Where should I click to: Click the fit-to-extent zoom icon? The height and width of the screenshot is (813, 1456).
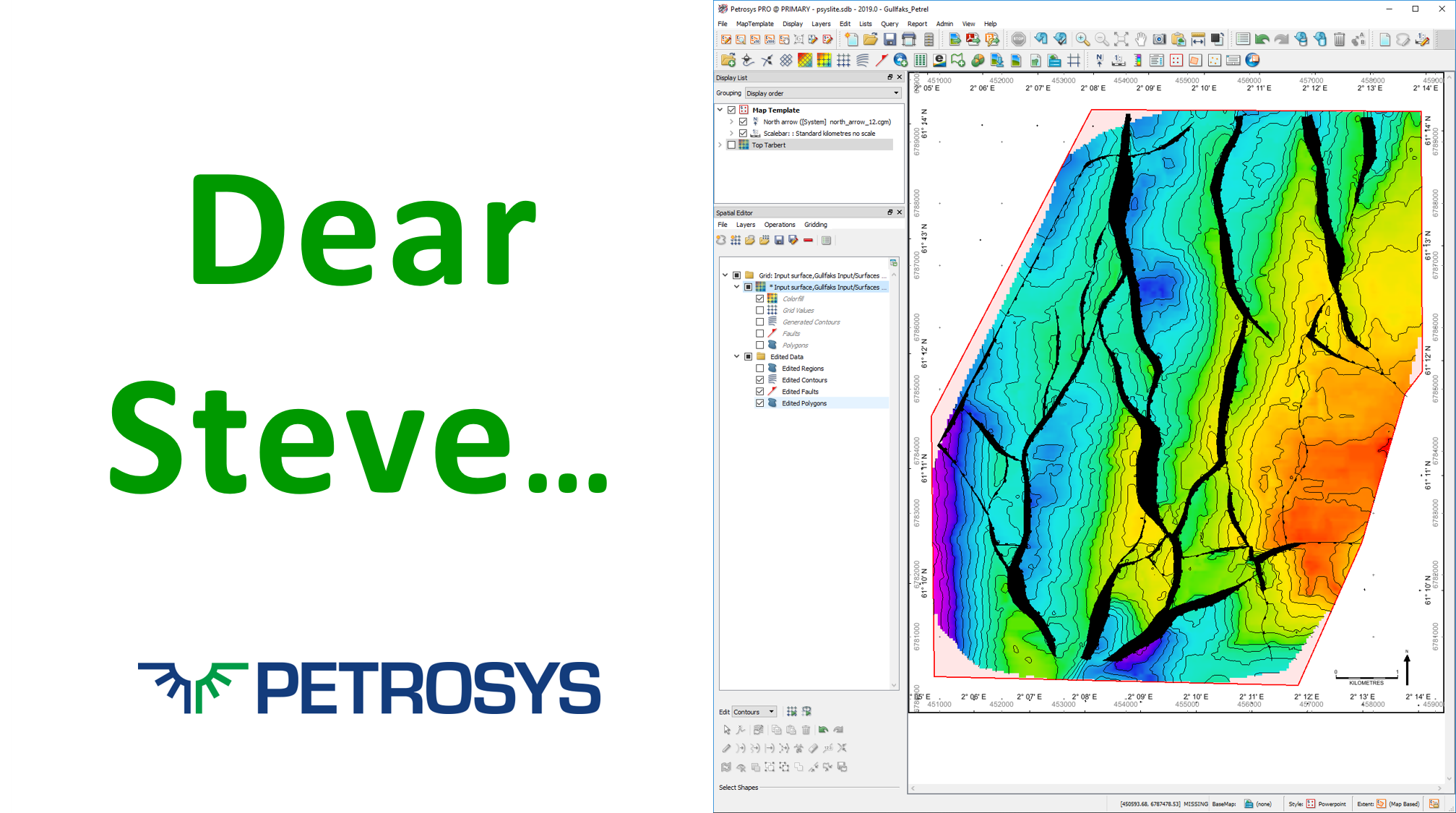1121,40
